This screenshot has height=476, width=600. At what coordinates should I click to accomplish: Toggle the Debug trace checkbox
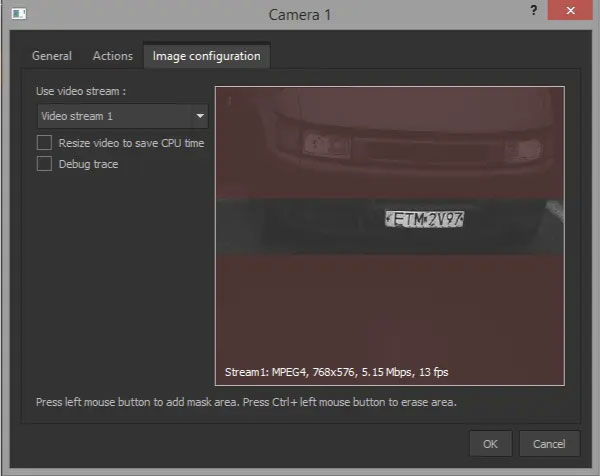[x=44, y=164]
